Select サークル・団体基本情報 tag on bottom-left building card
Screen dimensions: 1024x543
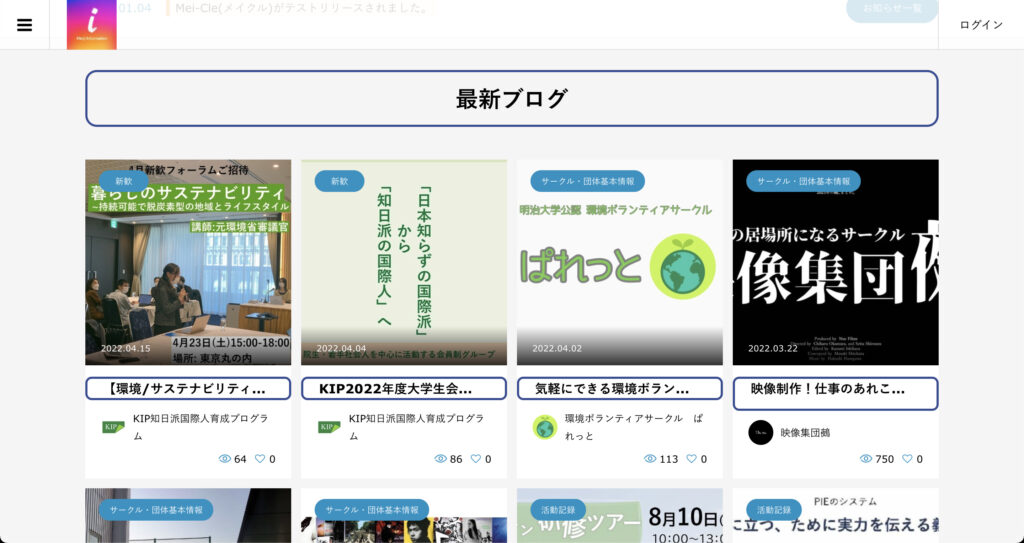coord(156,510)
